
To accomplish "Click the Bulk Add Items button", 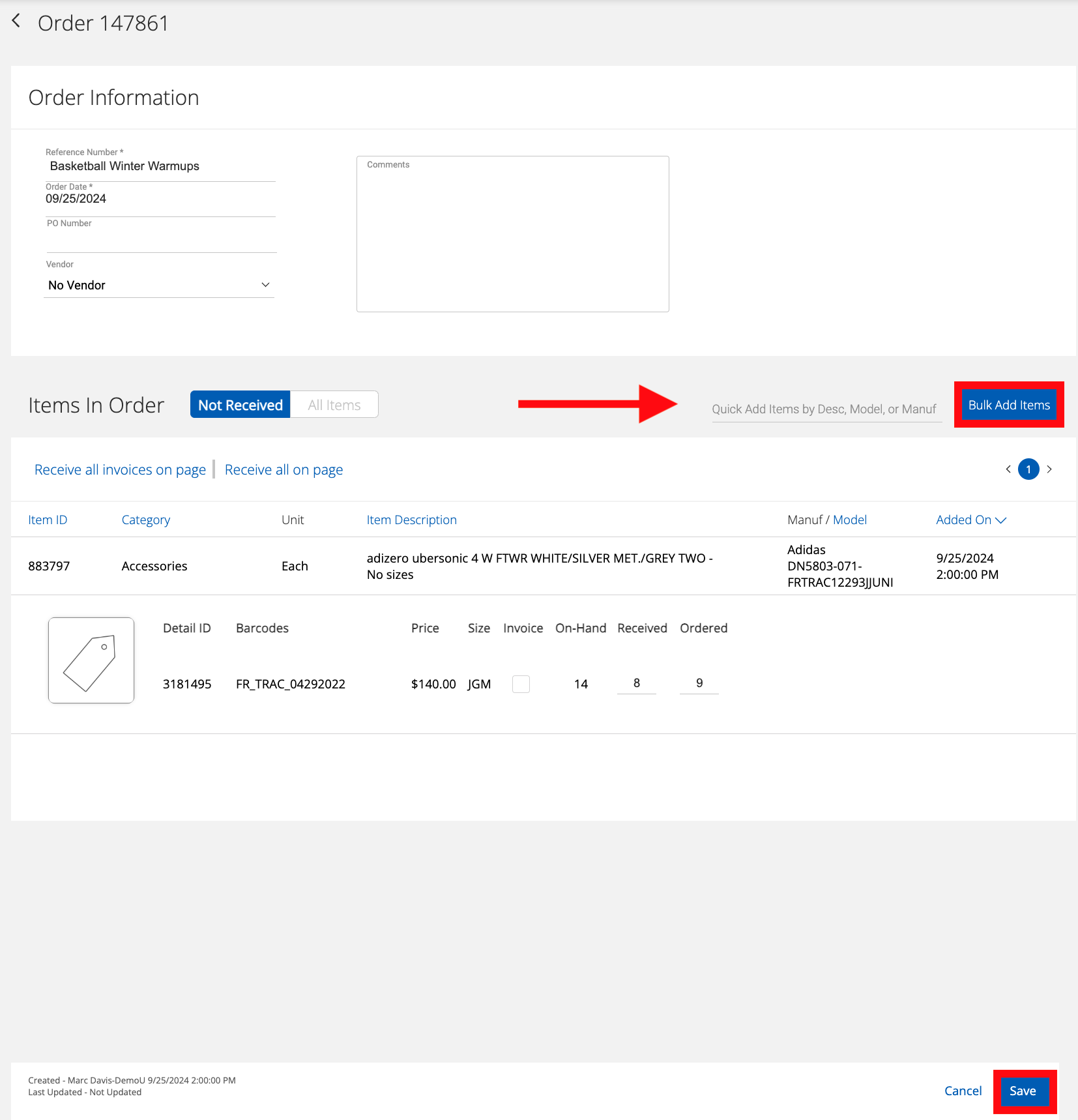I will click(x=1009, y=405).
